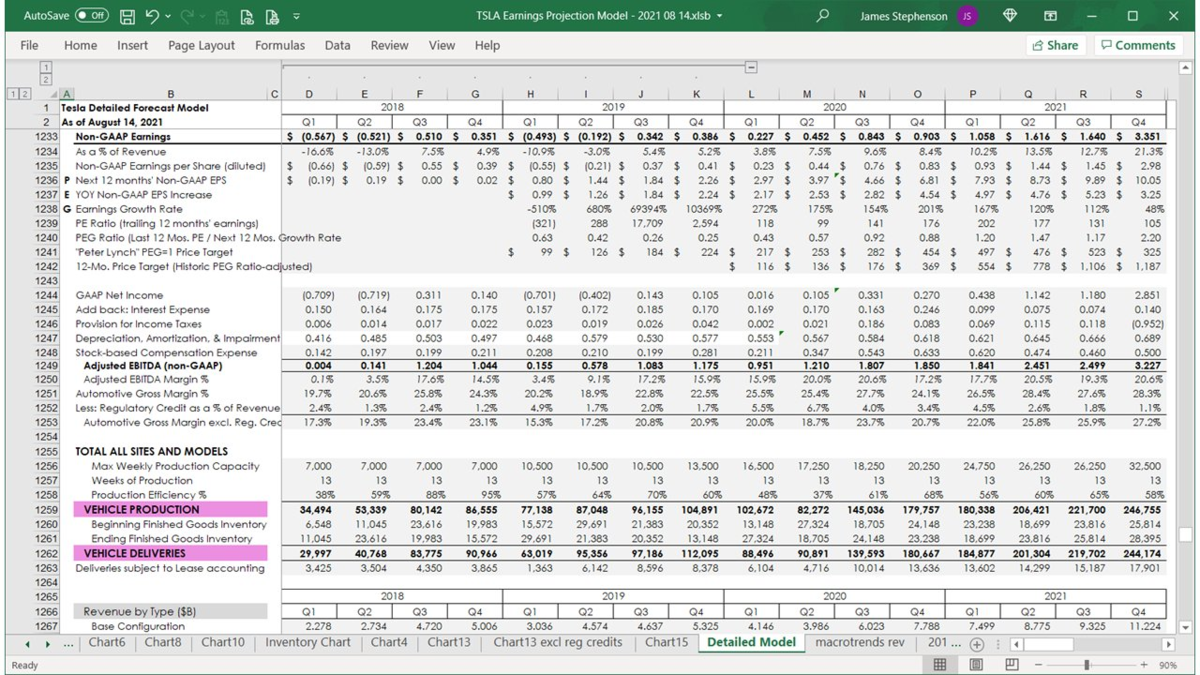Click the ellipsis for more hidden sheets
Viewport: 1200px width, 675px height.
point(69,643)
